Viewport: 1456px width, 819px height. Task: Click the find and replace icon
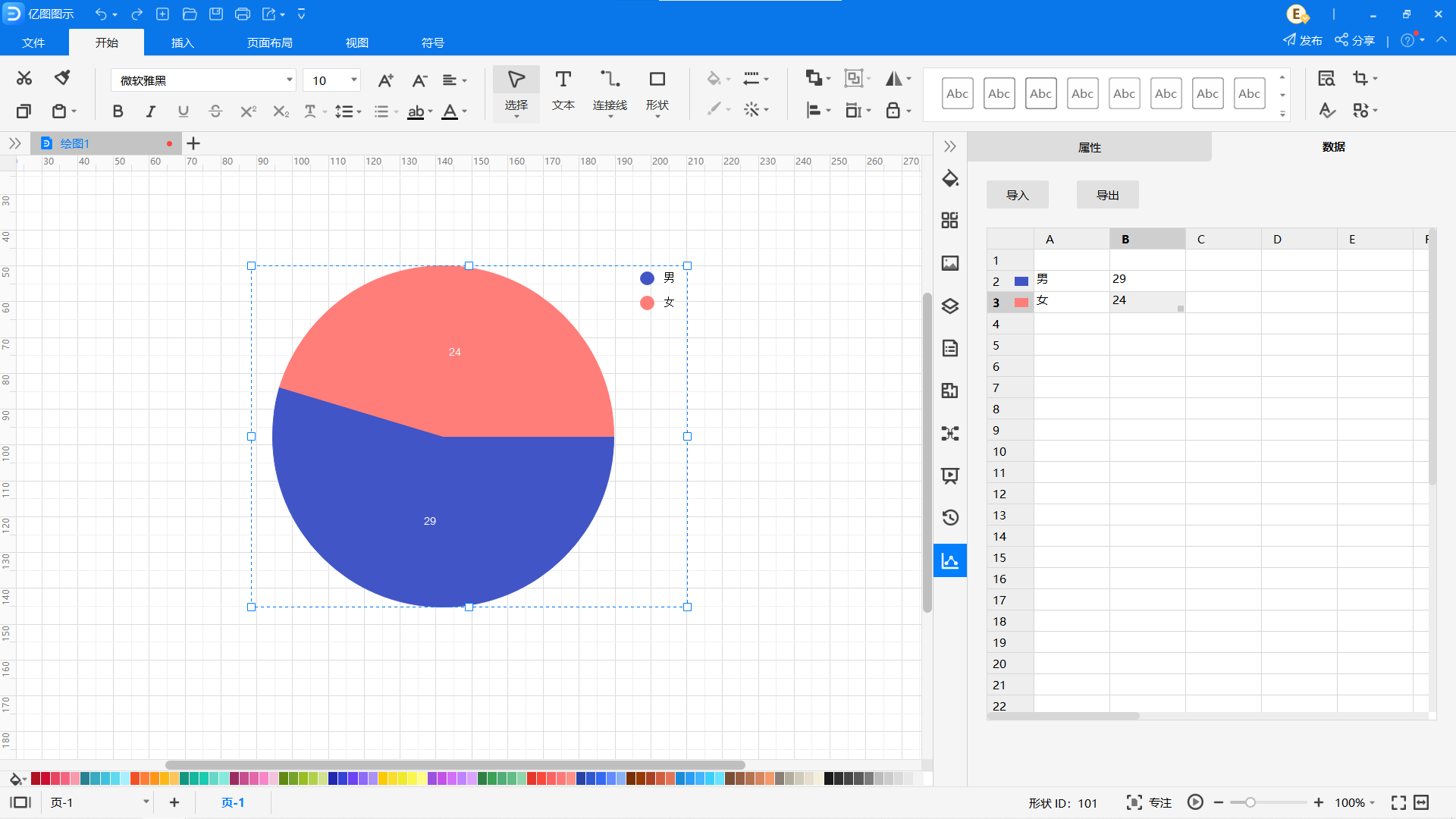(1326, 78)
